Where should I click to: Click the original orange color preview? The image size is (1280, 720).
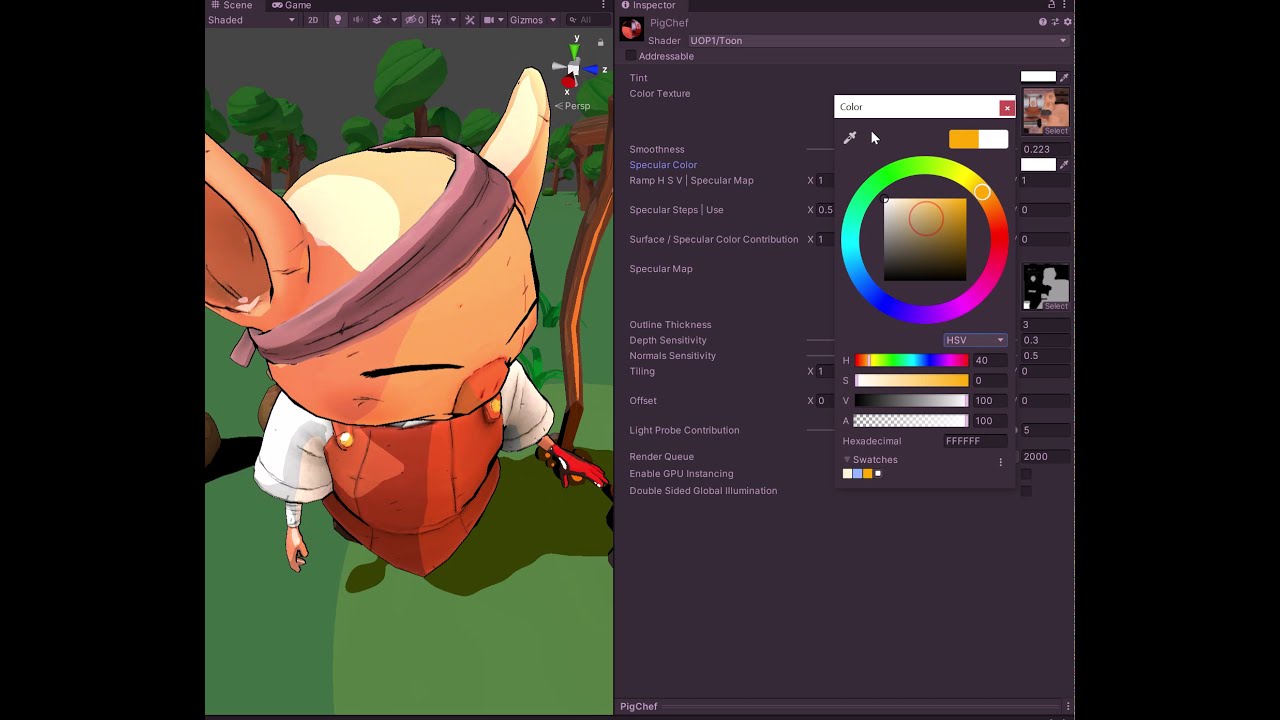pos(963,139)
